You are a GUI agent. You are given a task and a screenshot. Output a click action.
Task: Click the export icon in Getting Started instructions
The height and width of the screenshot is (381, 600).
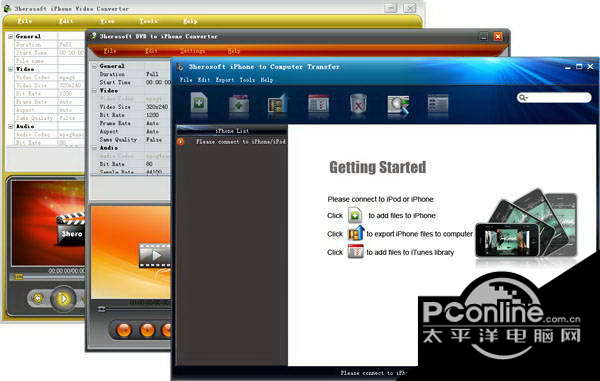[x=356, y=233]
